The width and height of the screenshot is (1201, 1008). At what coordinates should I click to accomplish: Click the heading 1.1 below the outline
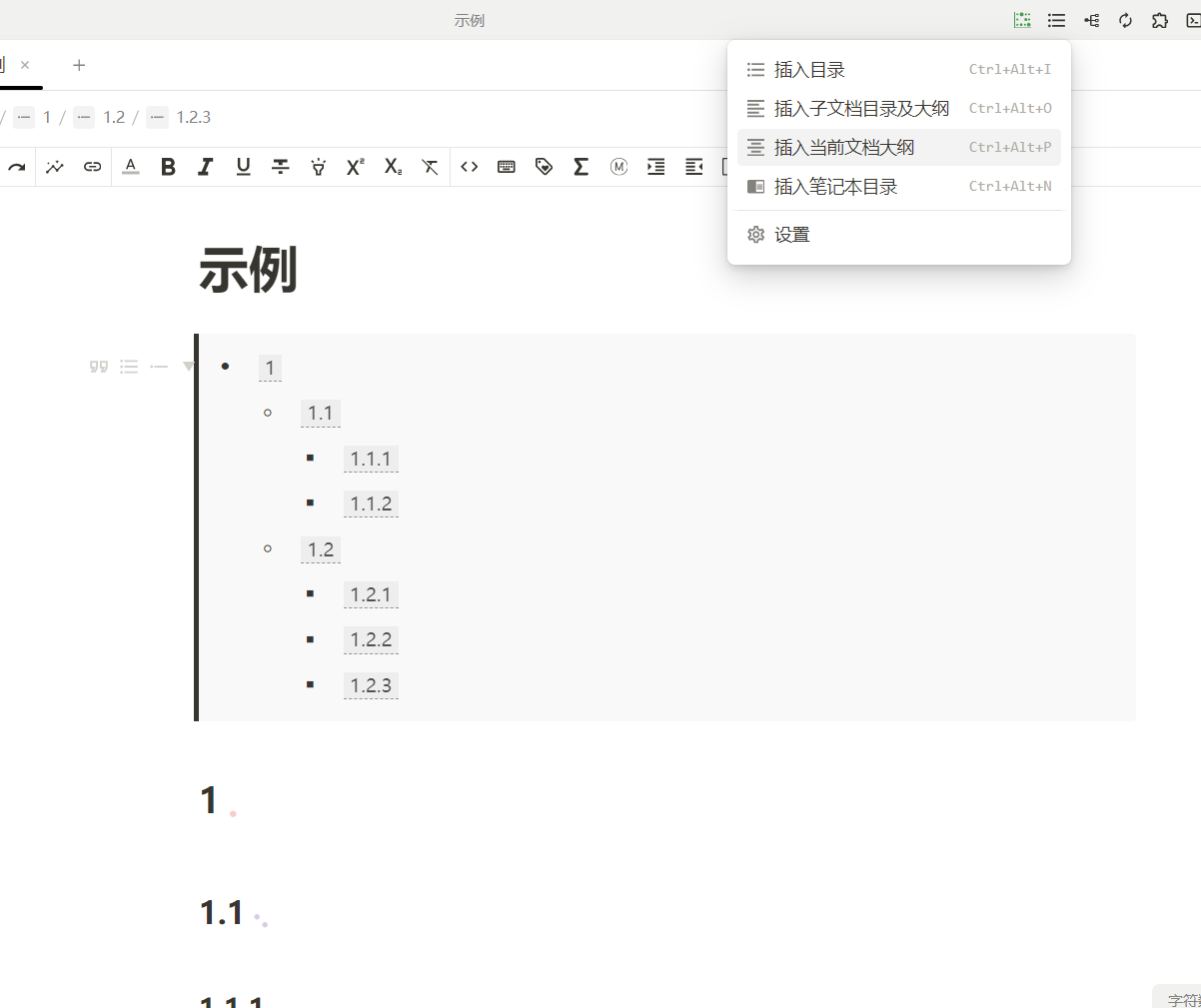point(222,913)
